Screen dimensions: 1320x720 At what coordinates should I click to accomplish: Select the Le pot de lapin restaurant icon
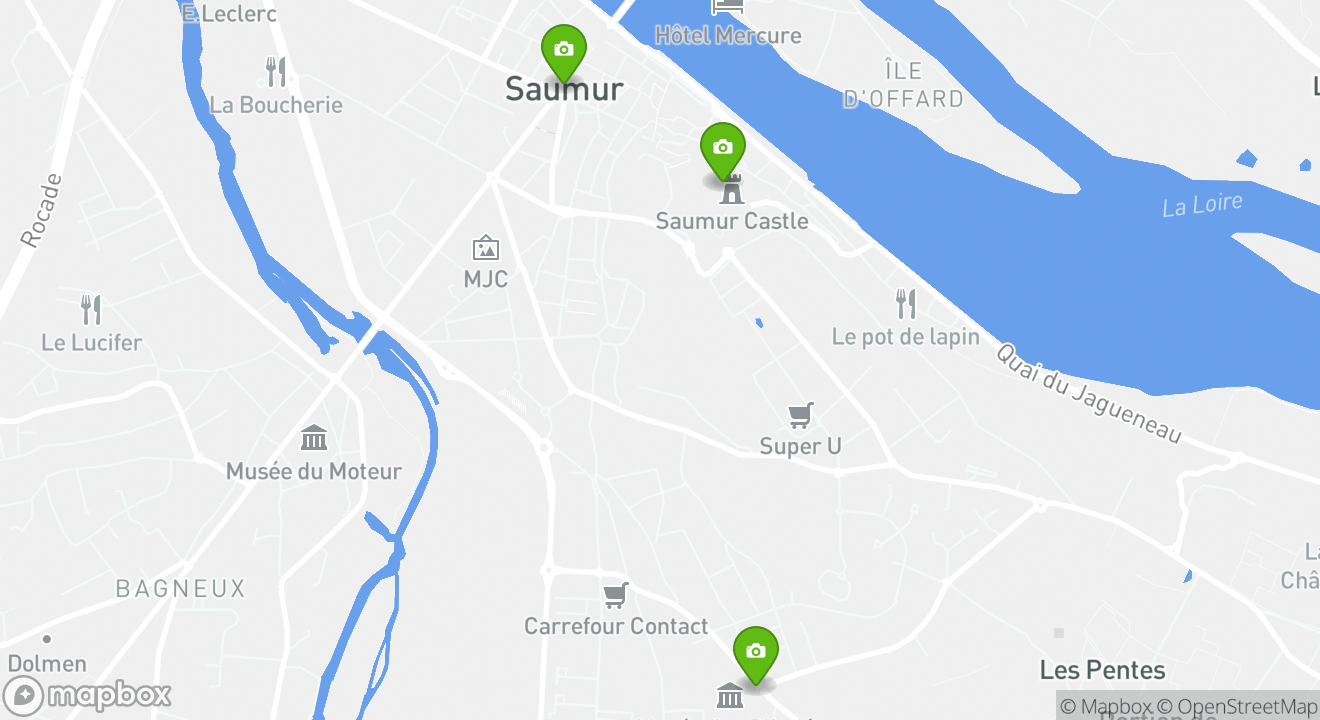tap(906, 304)
